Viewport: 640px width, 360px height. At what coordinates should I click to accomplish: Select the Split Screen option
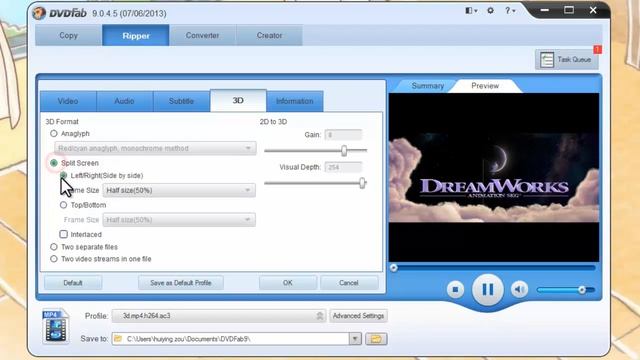coord(53,163)
